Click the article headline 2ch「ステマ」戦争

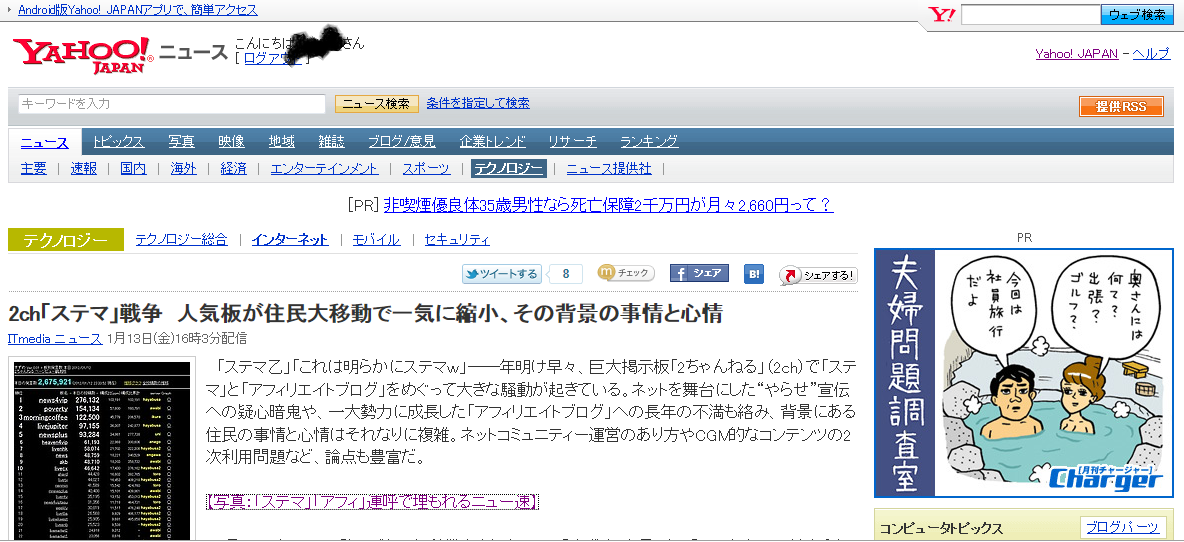(365, 313)
